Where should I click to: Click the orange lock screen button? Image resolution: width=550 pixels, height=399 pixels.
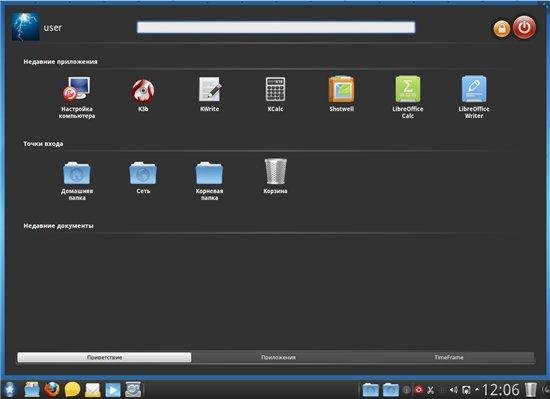pos(502,28)
